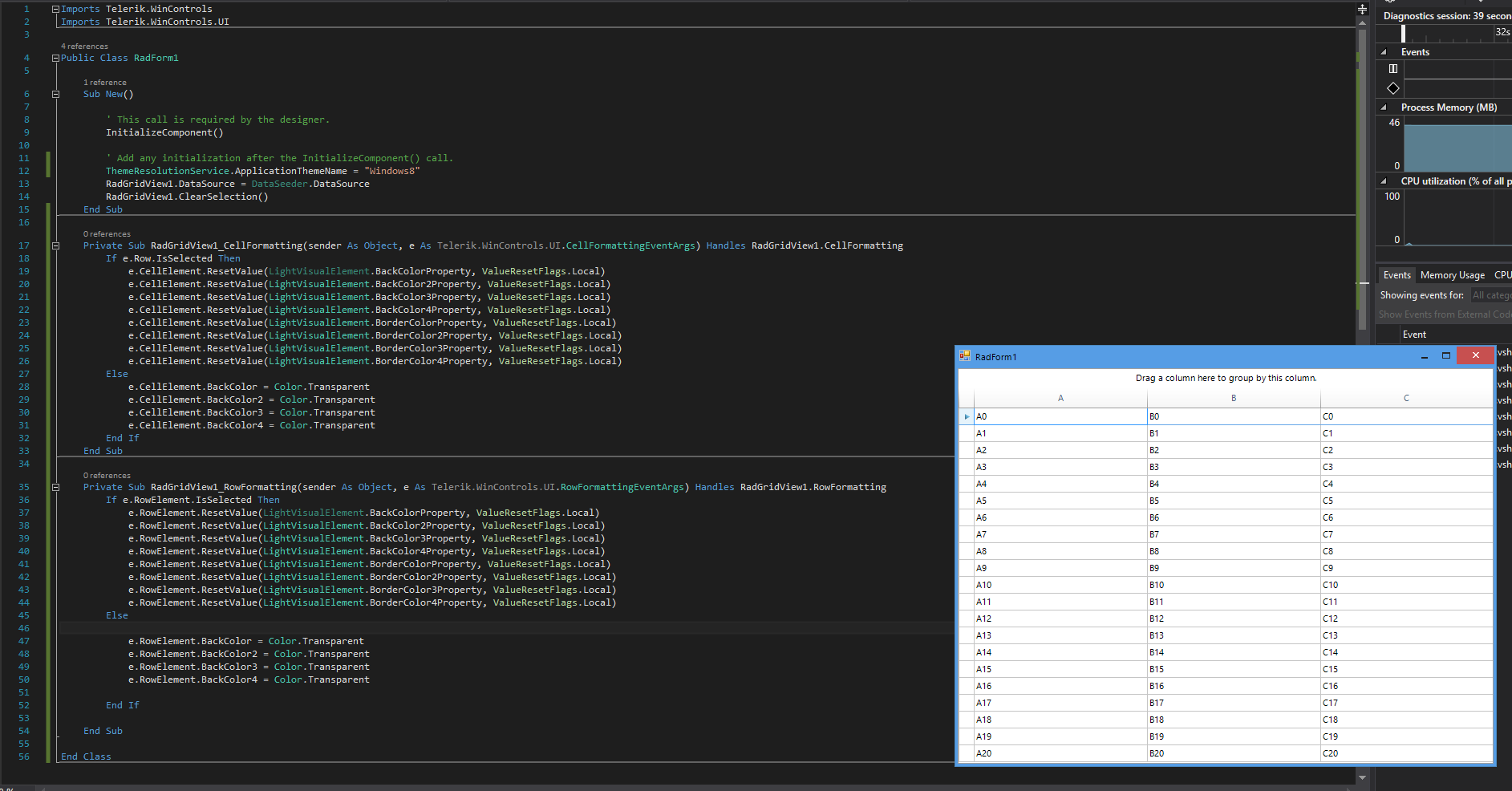1512x791 pixels.
Task: Click column B header in the grid
Action: [x=1233, y=398]
